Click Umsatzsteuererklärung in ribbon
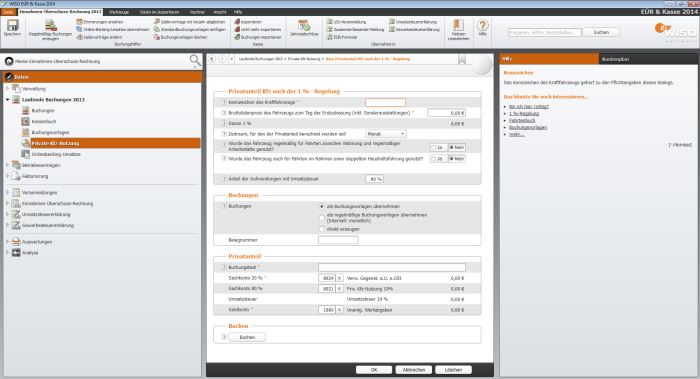 pyautogui.click(x=413, y=22)
